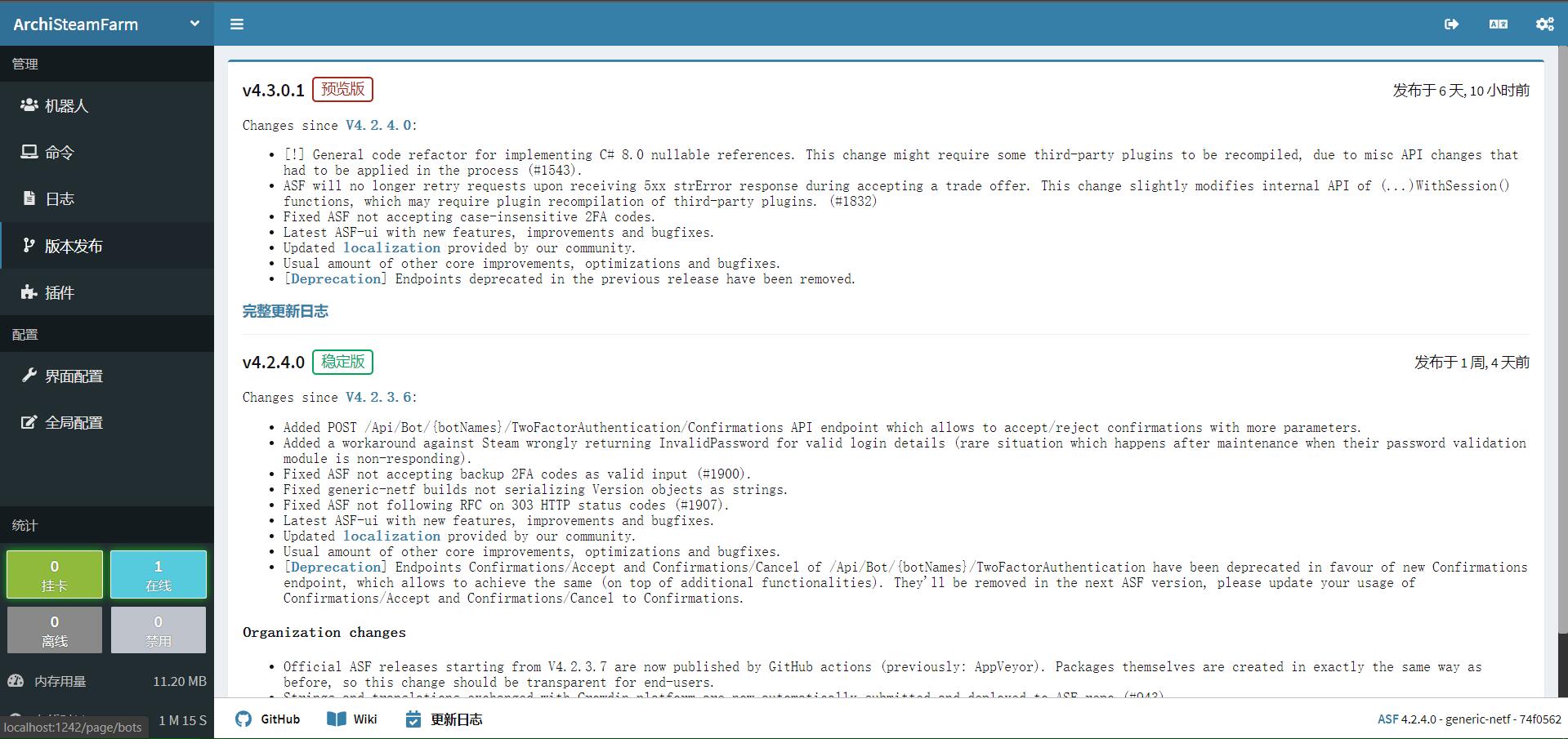The height and width of the screenshot is (739, 1568).
Task: Click the 稳定版 stable badge
Action: pos(342,362)
